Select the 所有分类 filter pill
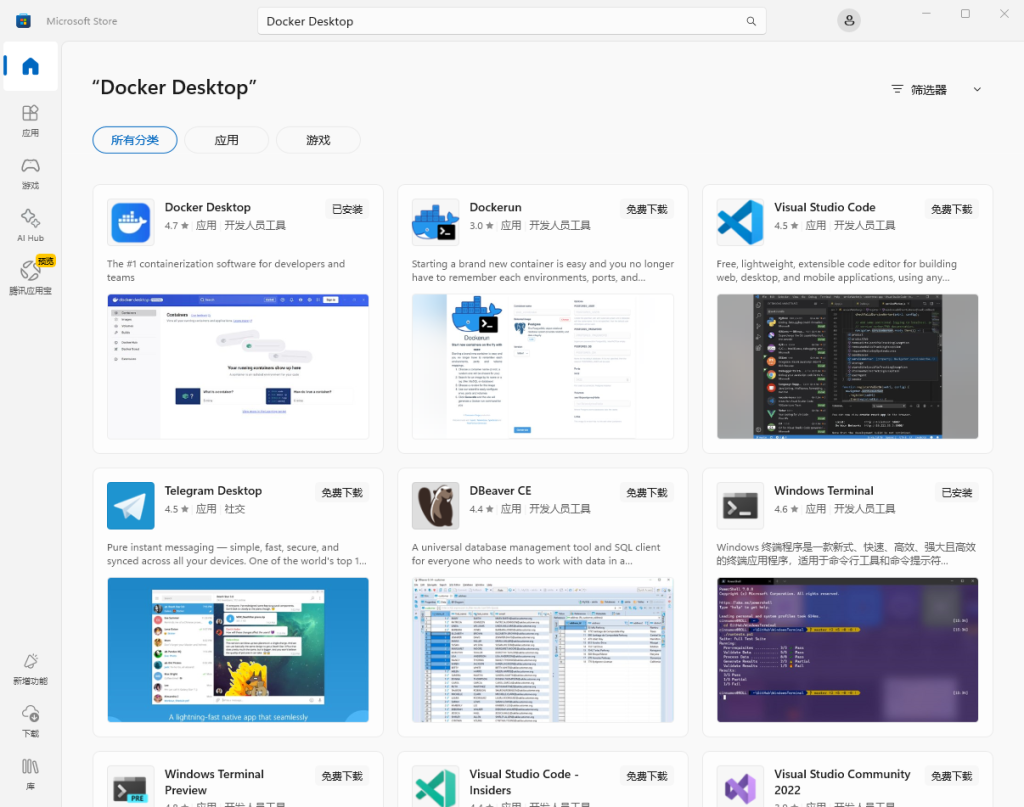Screen dimensions: 1024x807 (134, 140)
